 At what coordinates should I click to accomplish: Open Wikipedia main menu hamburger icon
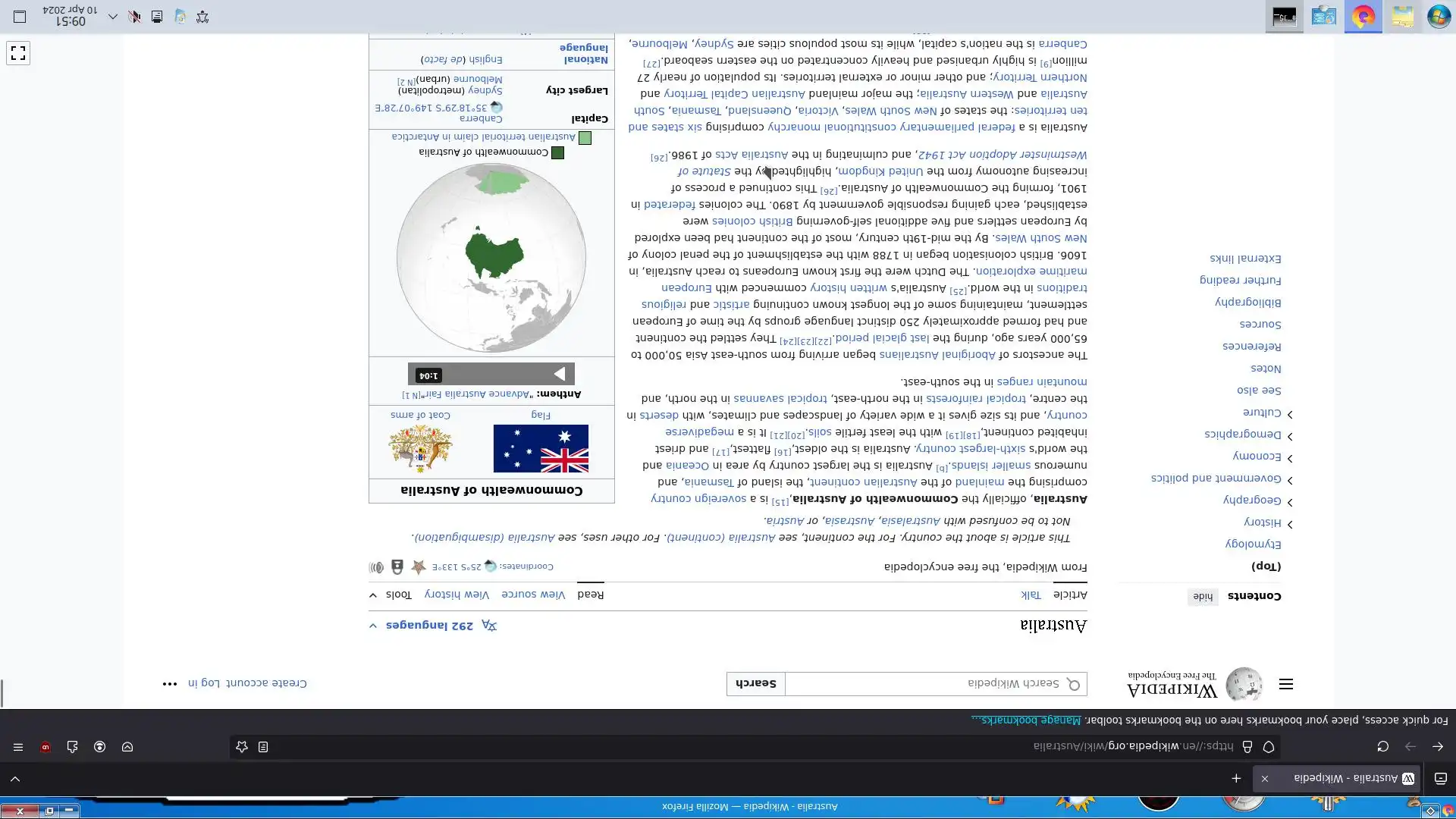[x=1285, y=684]
